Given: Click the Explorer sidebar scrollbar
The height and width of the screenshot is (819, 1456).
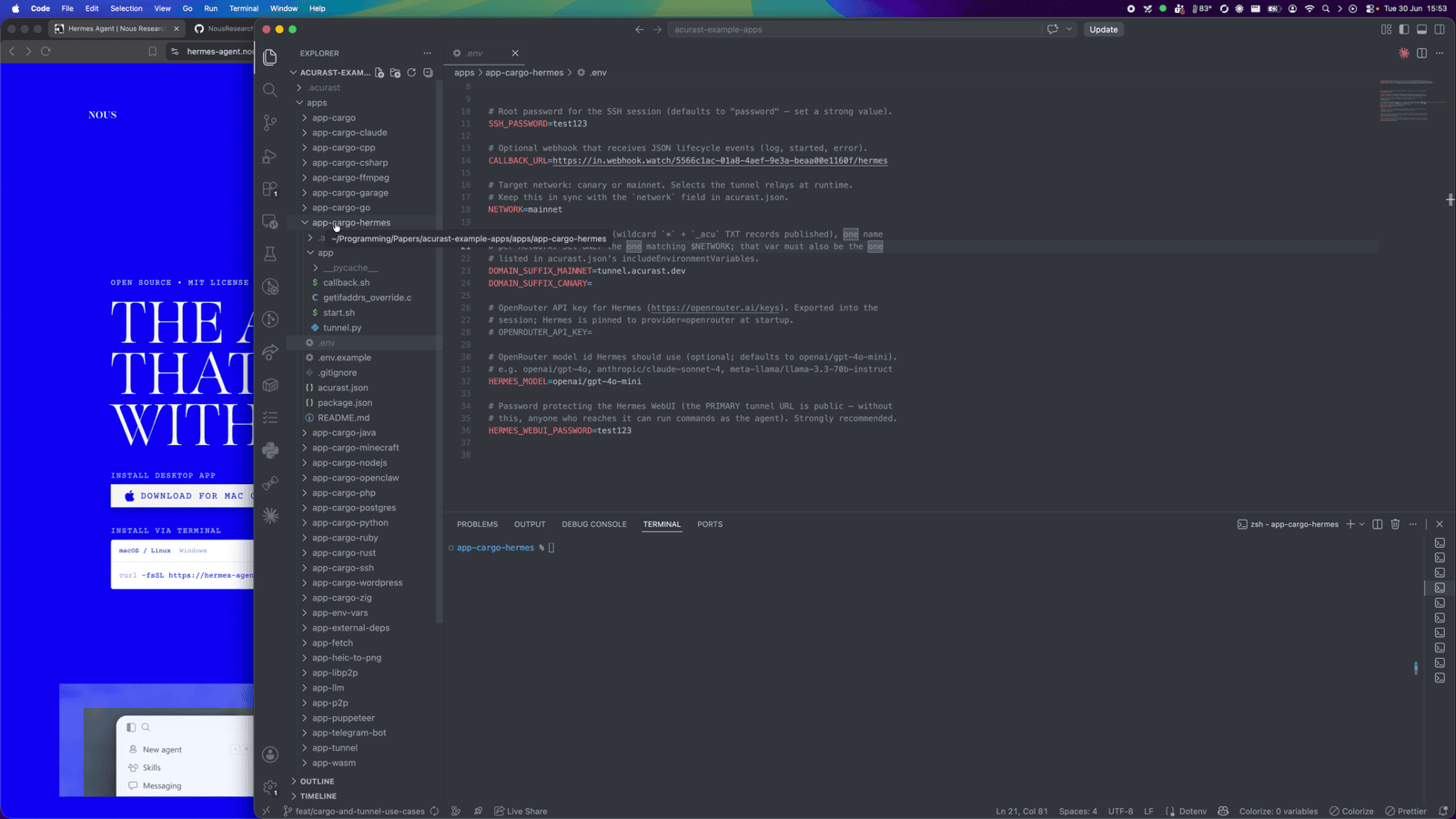Looking at the screenshot, I should pyautogui.click(x=440, y=350).
